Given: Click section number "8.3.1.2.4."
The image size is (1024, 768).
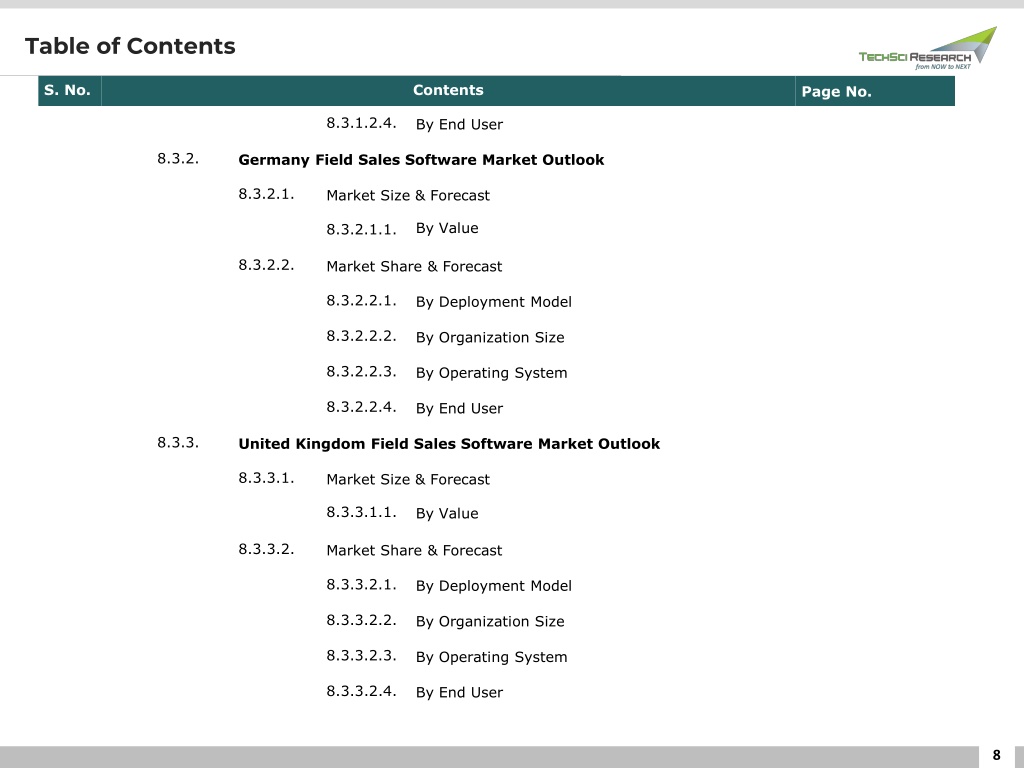Looking at the screenshot, I should pos(361,123).
